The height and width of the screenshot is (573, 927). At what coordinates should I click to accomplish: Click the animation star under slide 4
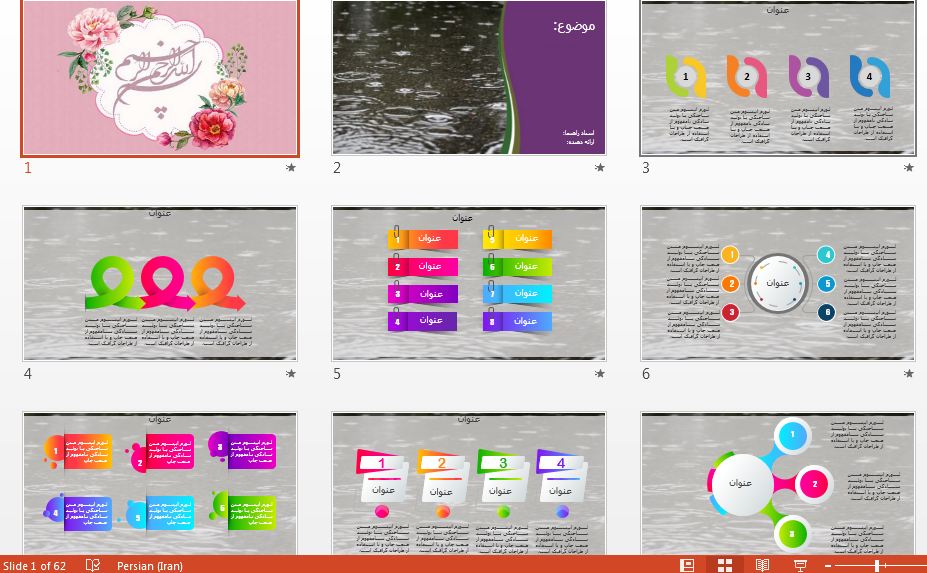tap(291, 374)
